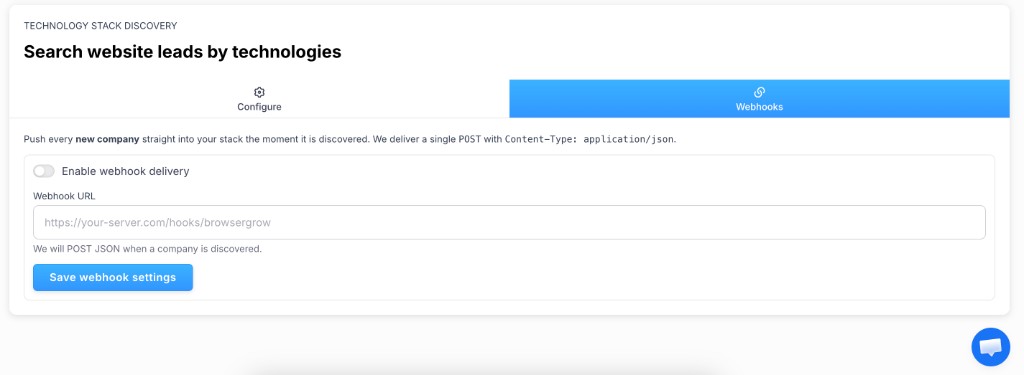Toggle the Enable webhook delivery switch

[x=44, y=171]
